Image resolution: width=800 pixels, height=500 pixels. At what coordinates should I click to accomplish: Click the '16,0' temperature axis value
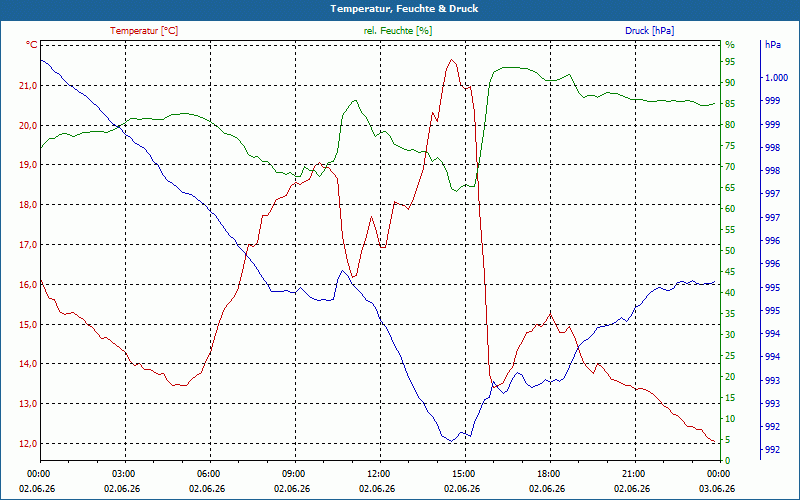[x=29, y=285]
